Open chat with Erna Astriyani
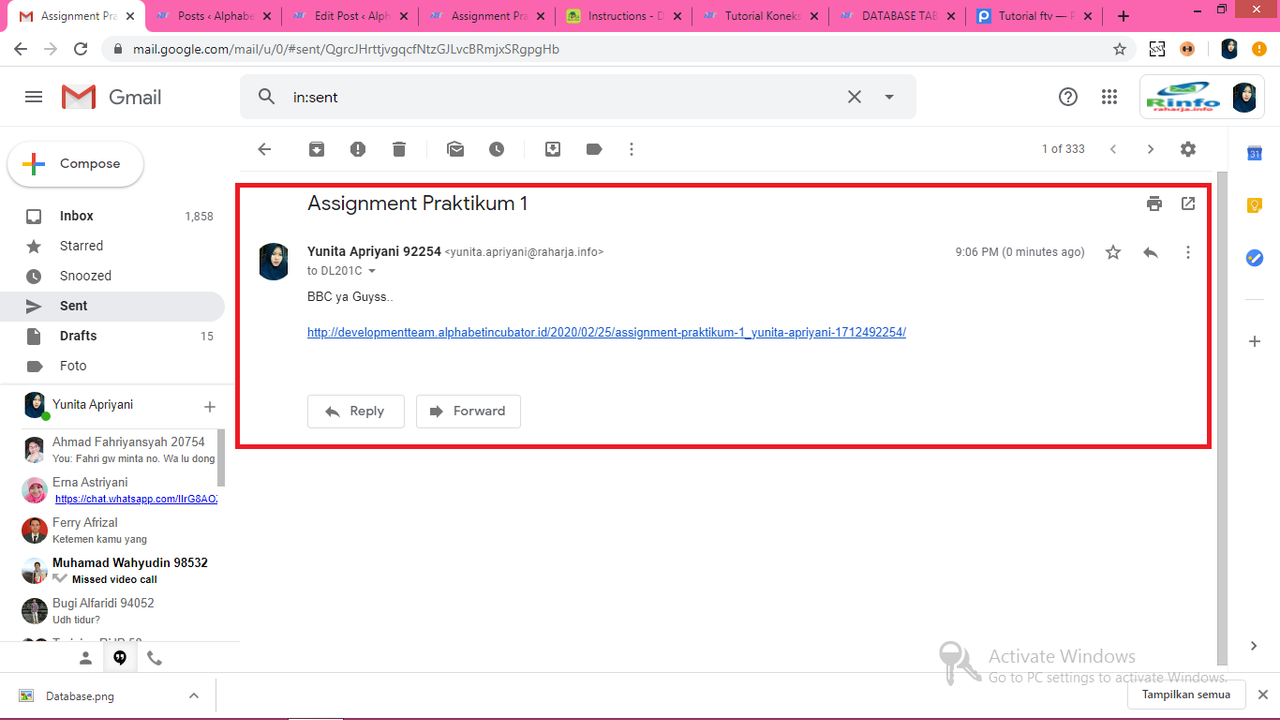 (118, 490)
